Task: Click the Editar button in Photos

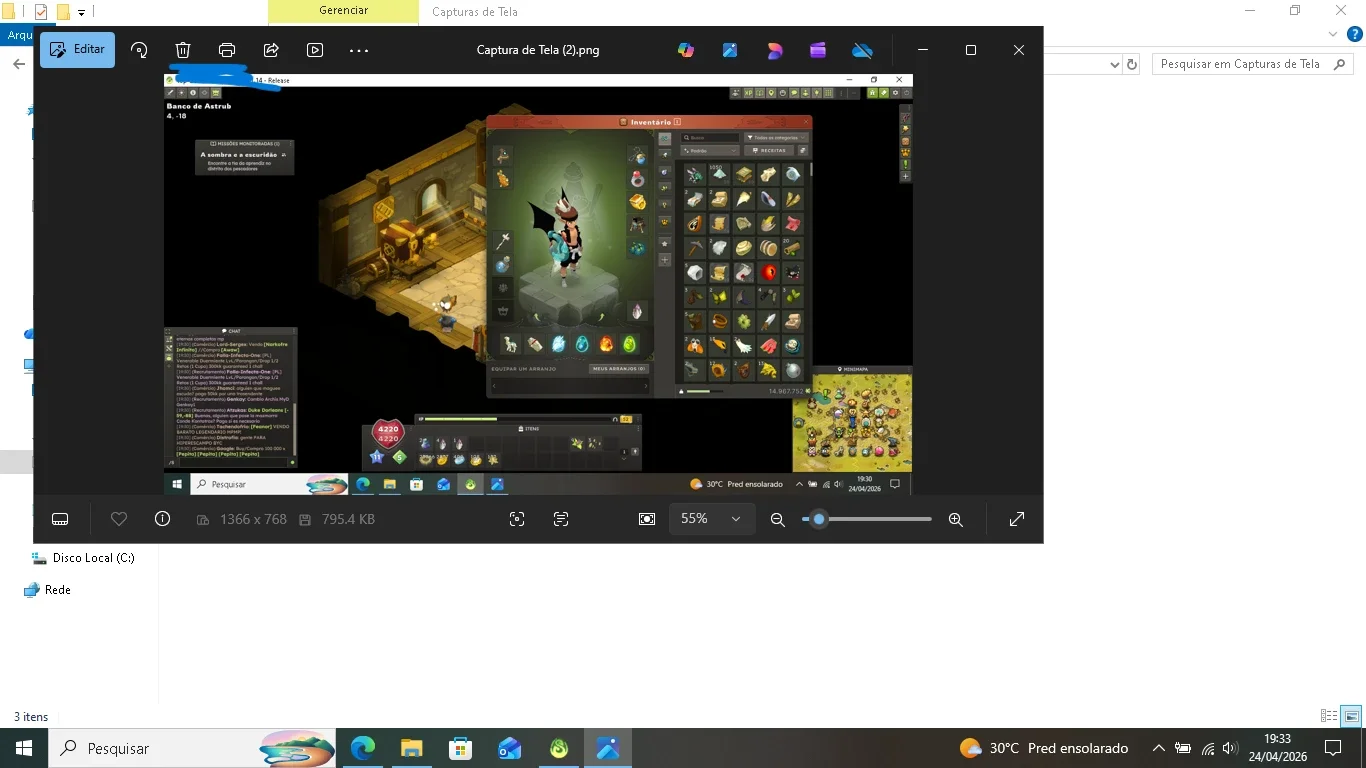Action: 77,50
